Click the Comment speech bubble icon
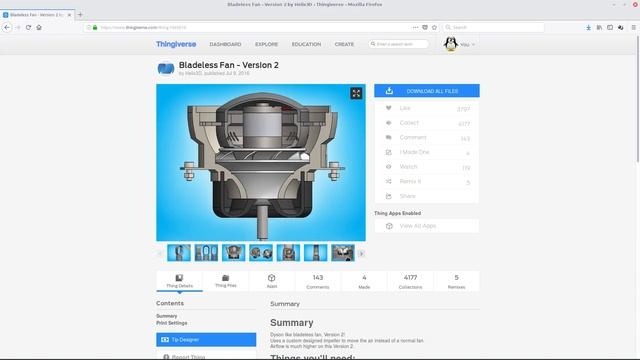Screen dimensions: 640x360 [x=389, y=138]
